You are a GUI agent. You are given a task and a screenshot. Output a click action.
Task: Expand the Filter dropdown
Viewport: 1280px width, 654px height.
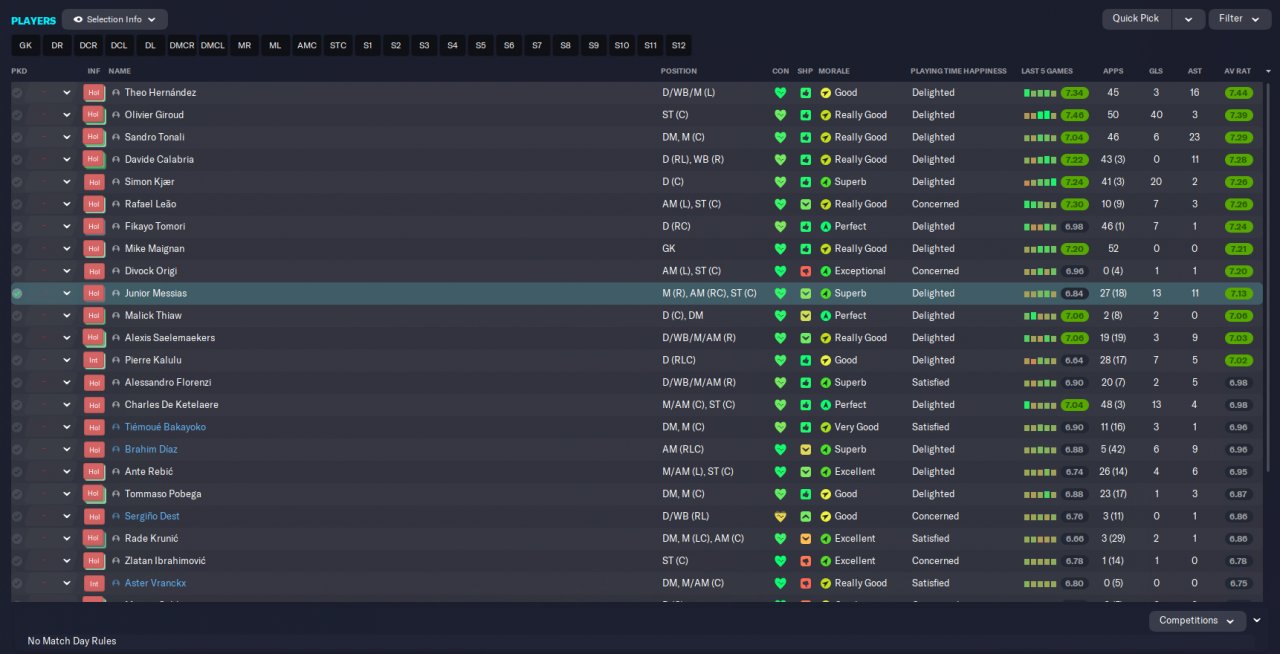[x=1240, y=18]
